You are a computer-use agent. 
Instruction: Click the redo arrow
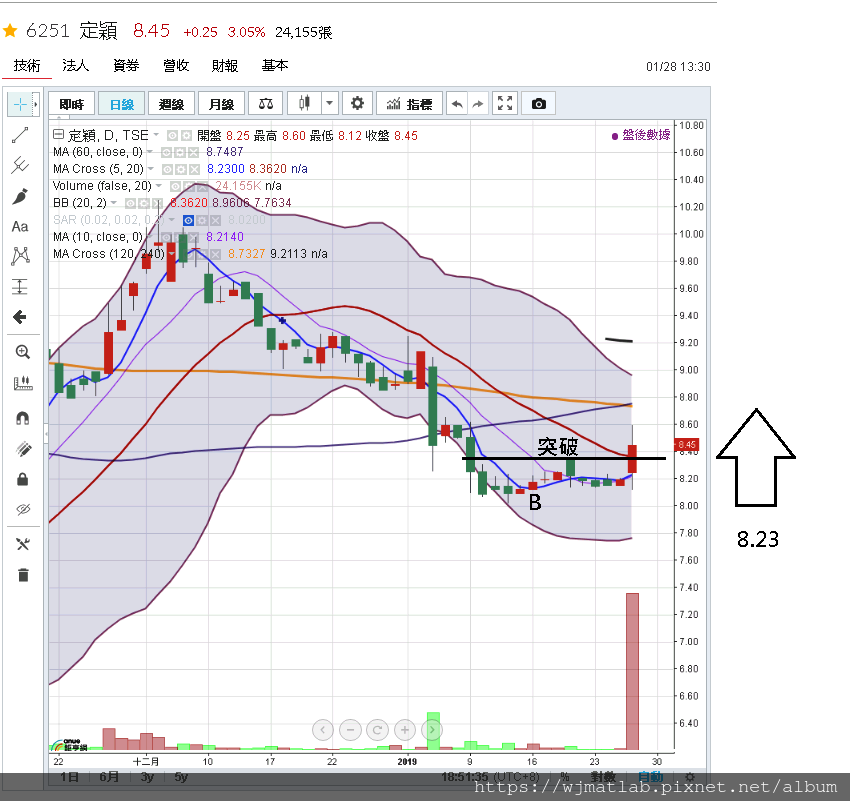pos(478,104)
